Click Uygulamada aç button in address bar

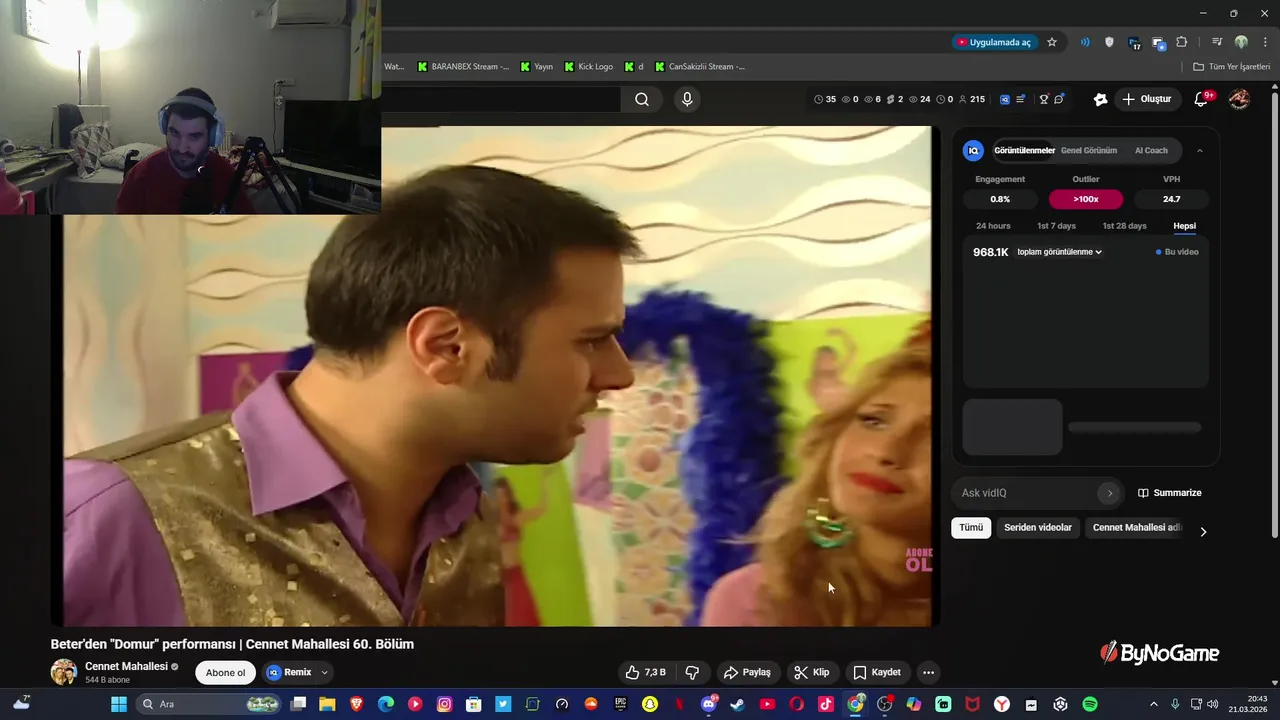click(x=994, y=42)
